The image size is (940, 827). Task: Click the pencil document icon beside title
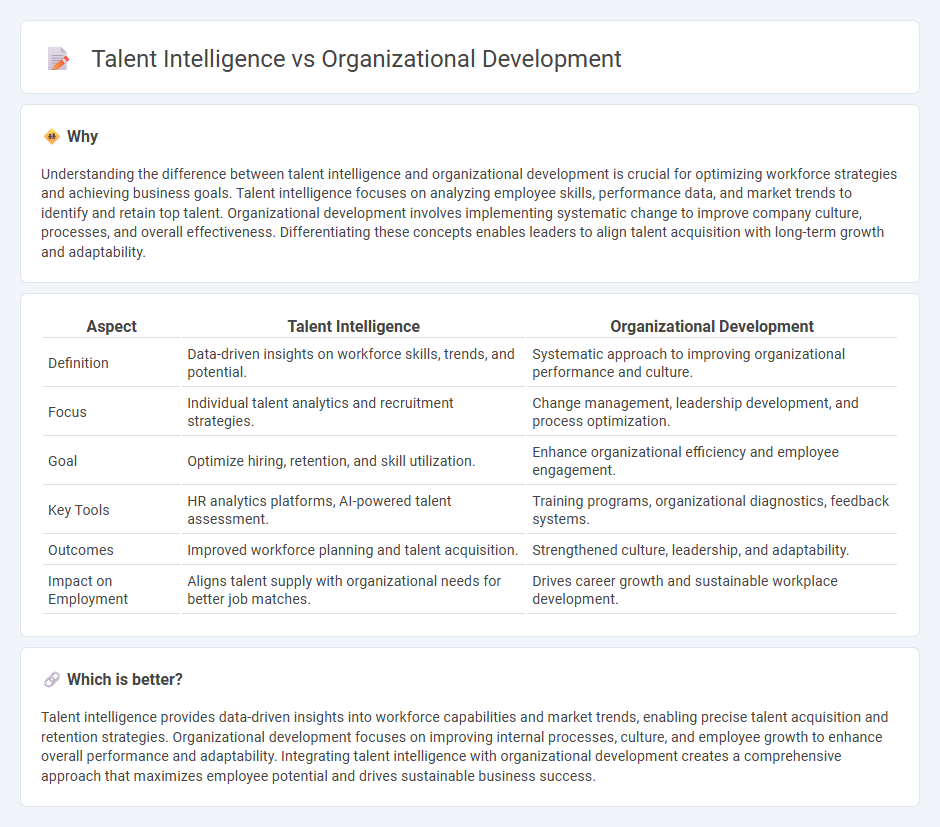[x=58, y=59]
